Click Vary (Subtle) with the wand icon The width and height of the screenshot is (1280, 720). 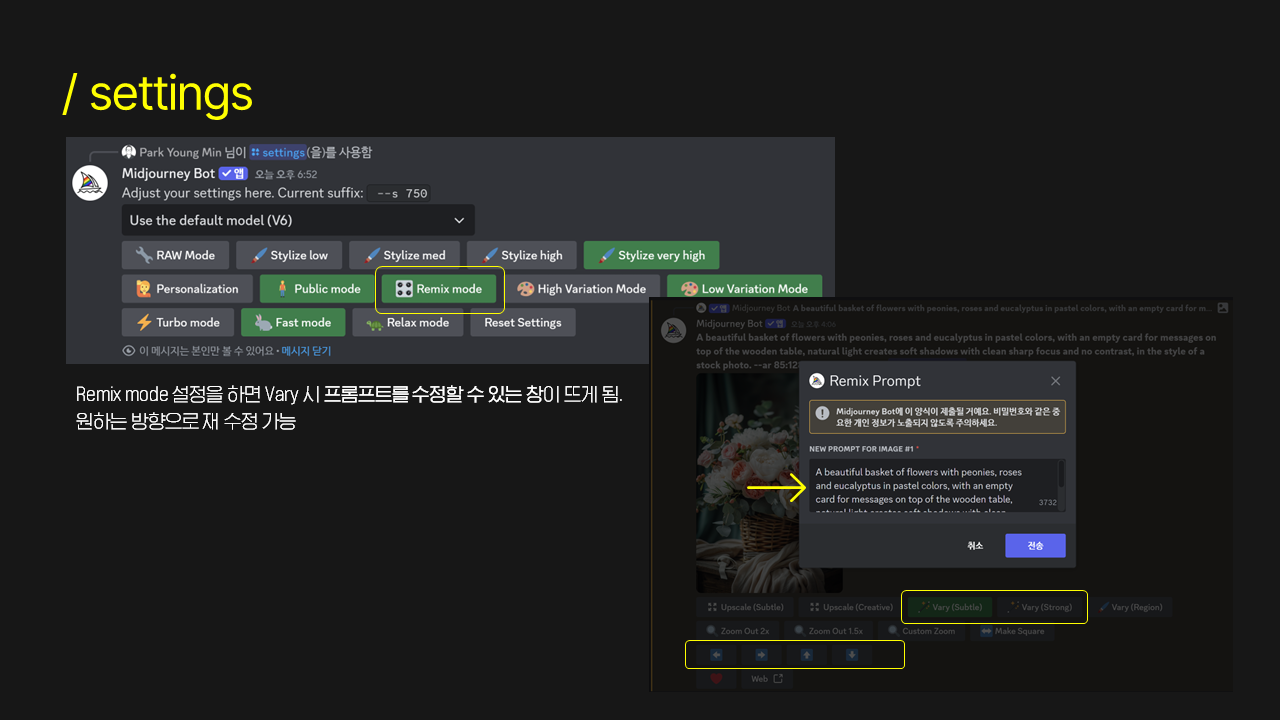(x=949, y=607)
